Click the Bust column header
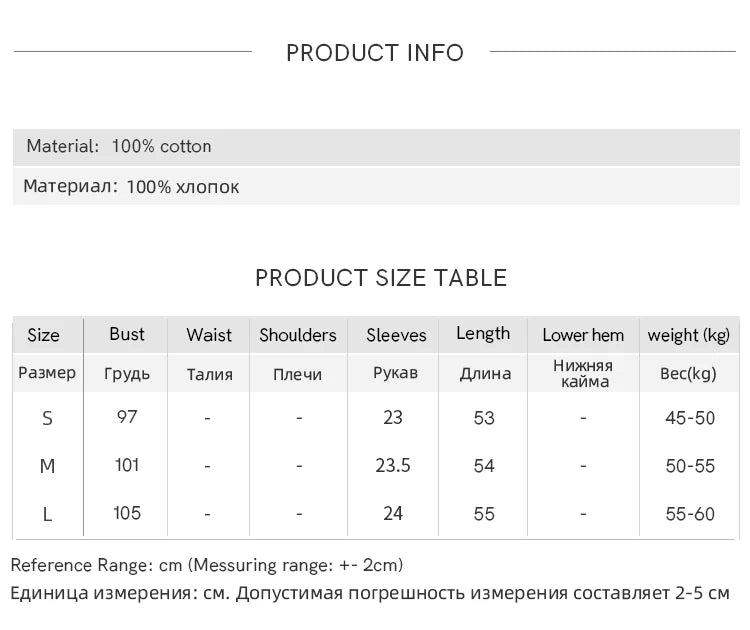 pyautogui.click(x=127, y=334)
